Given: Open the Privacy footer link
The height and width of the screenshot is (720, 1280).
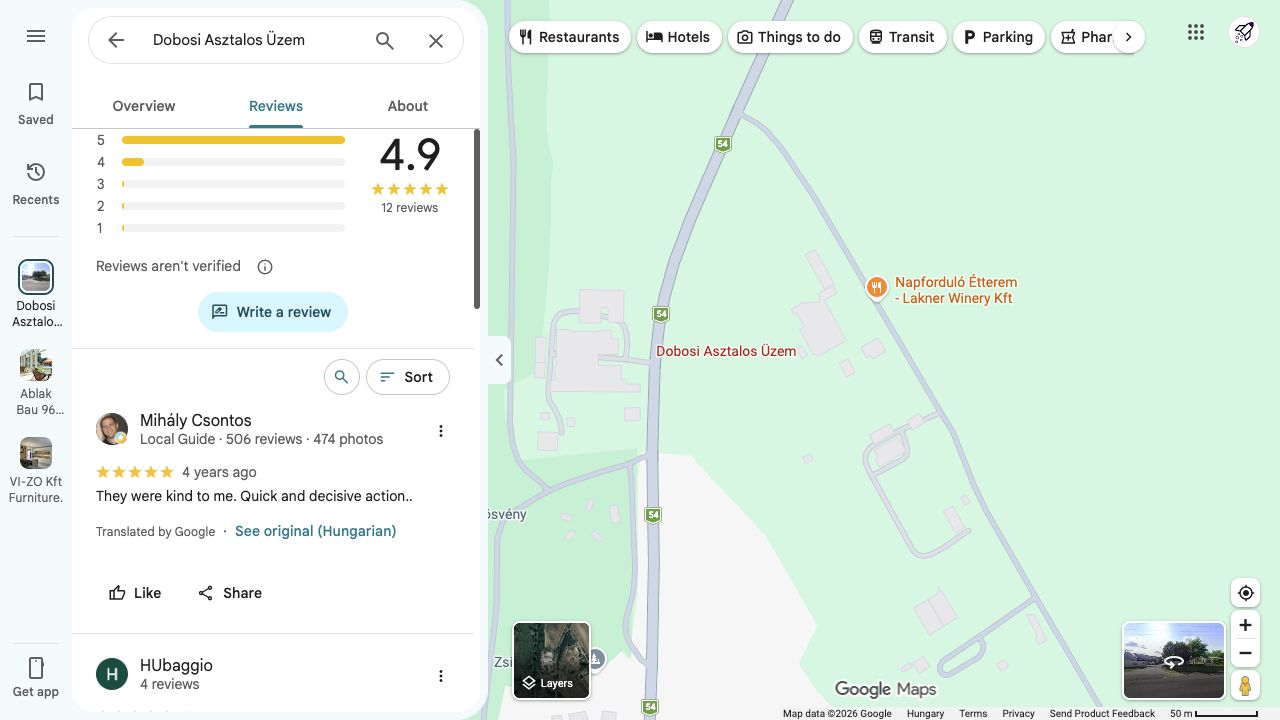Looking at the screenshot, I should tap(1018, 713).
